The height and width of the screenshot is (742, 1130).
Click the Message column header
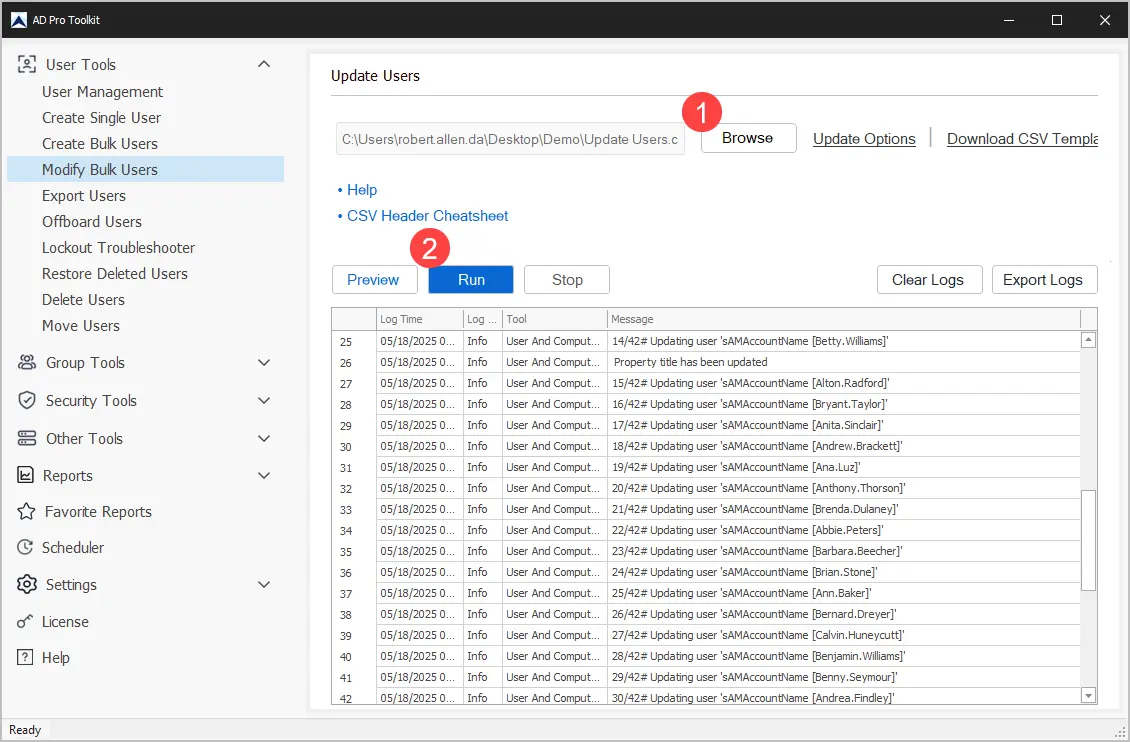[x=844, y=319]
